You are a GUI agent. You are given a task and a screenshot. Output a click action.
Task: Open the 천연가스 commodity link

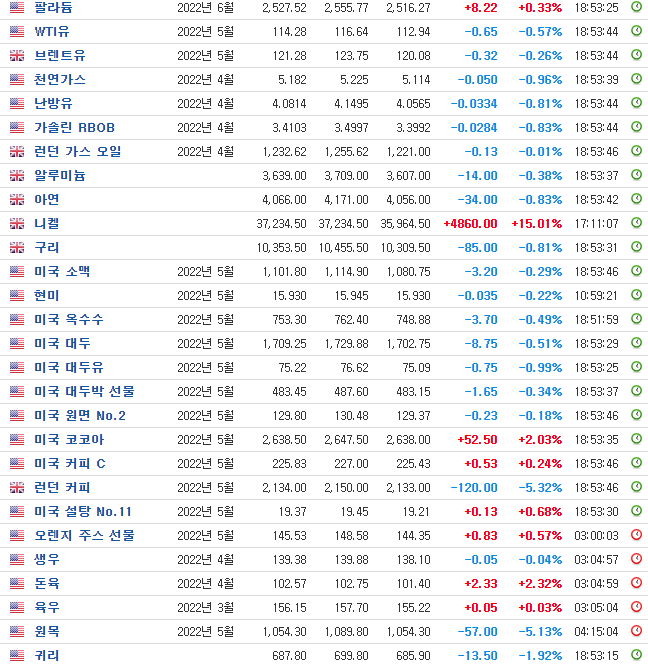click(59, 79)
